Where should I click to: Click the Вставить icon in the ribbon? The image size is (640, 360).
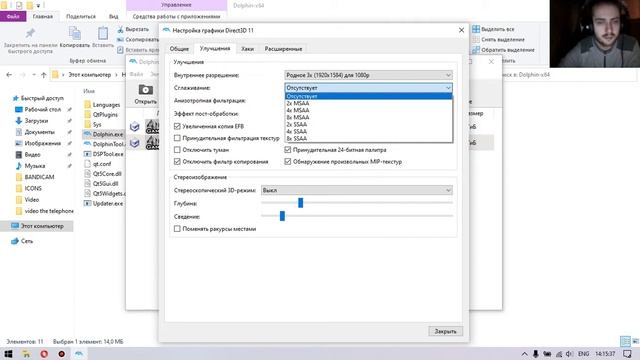tap(103, 34)
